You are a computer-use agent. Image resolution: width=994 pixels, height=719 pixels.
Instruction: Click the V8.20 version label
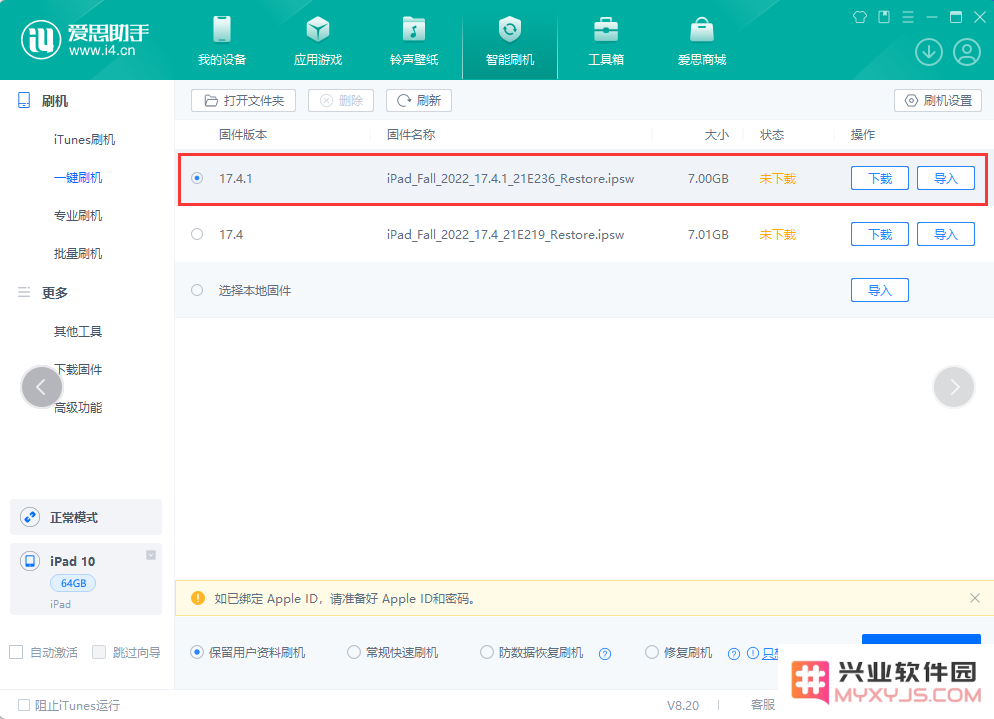click(683, 705)
